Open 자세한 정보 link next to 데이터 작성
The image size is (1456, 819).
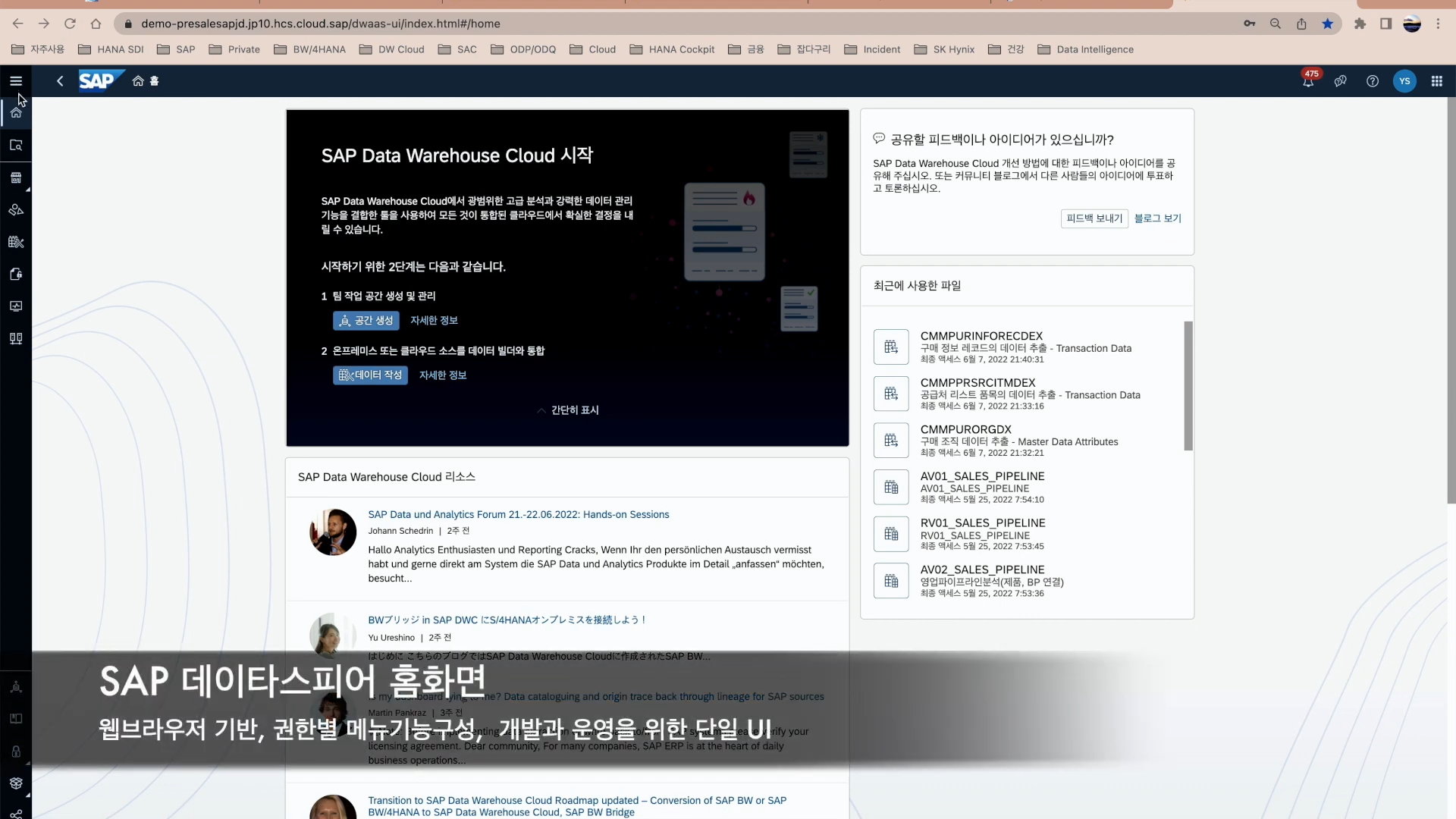(x=443, y=375)
